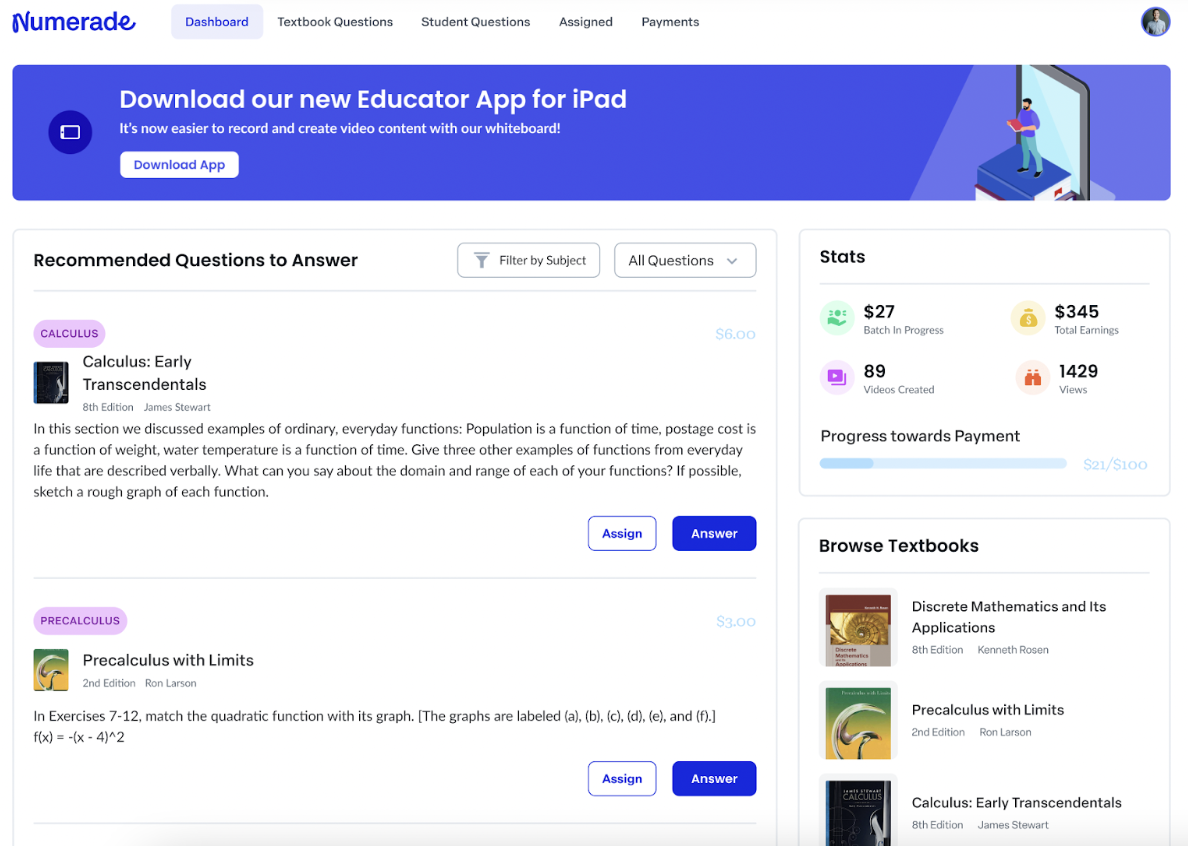Open the Payments tab
This screenshot has height=846, width=1188.
tap(670, 22)
